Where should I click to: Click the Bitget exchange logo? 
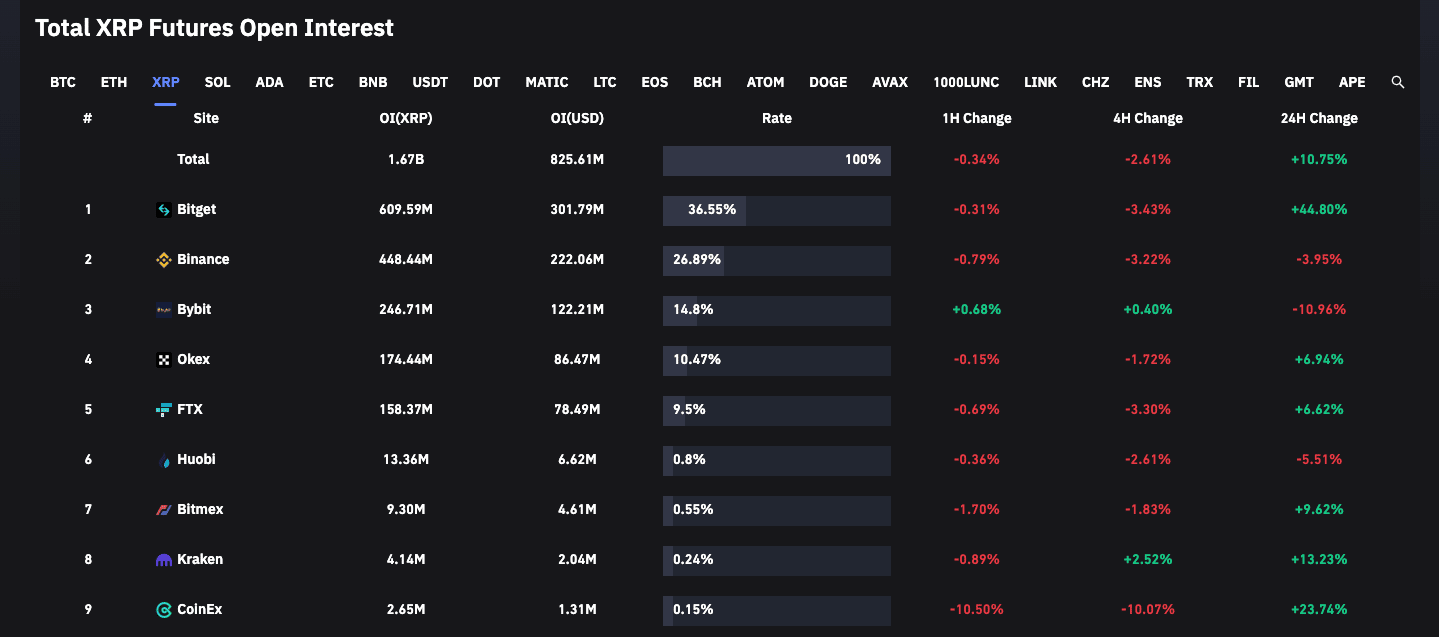(x=162, y=209)
